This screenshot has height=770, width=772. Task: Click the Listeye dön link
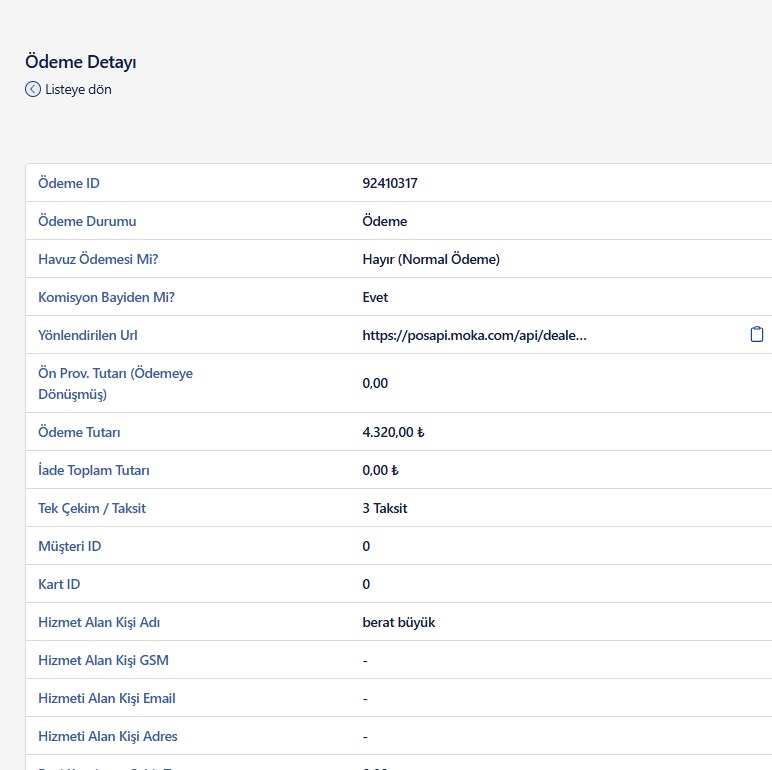(78, 89)
